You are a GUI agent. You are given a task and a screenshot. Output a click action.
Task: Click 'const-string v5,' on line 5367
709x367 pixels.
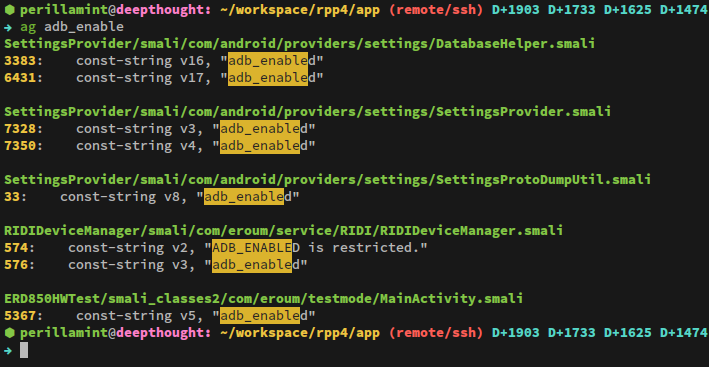pos(140,315)
